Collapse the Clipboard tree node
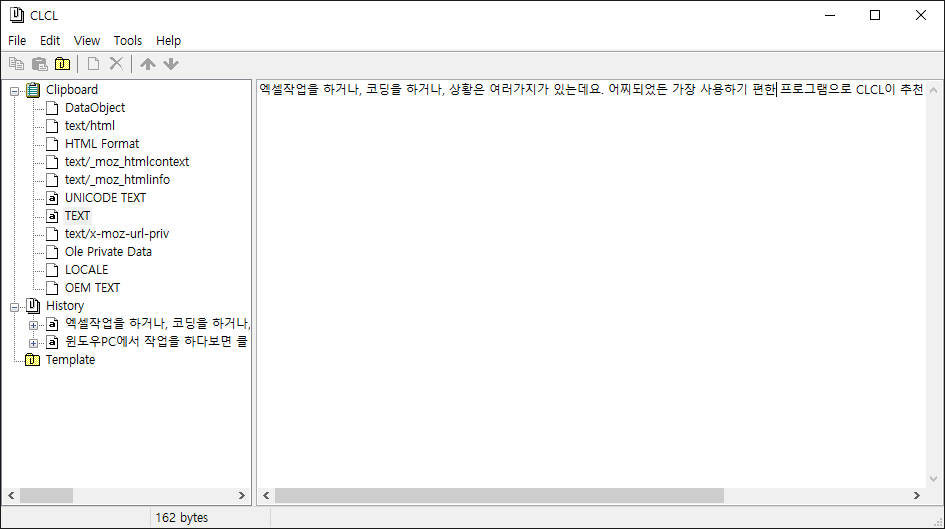 click(x=14, y=92)
